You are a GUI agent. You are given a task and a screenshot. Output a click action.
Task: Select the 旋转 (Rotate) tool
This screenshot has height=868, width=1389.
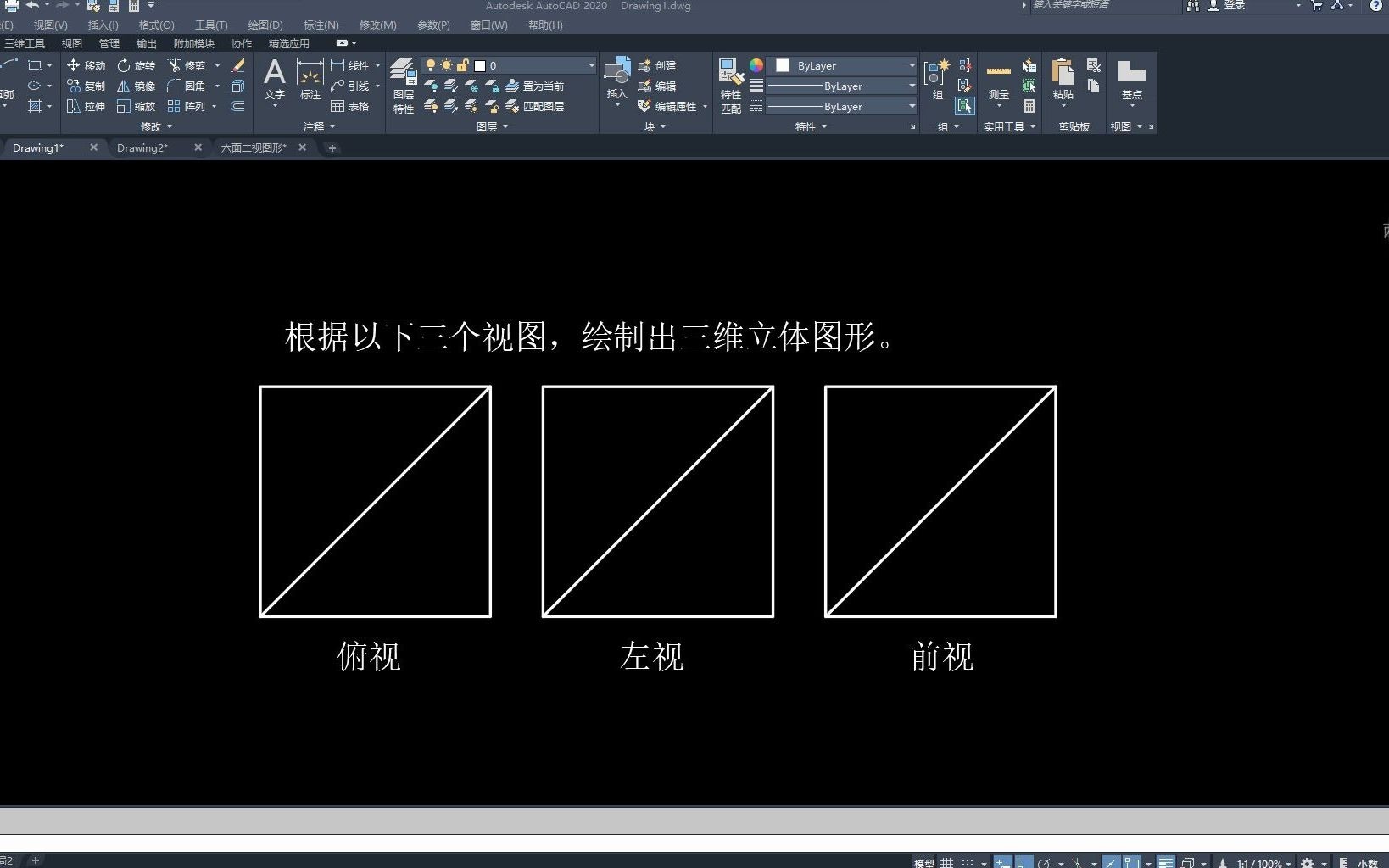coord(137,65)
